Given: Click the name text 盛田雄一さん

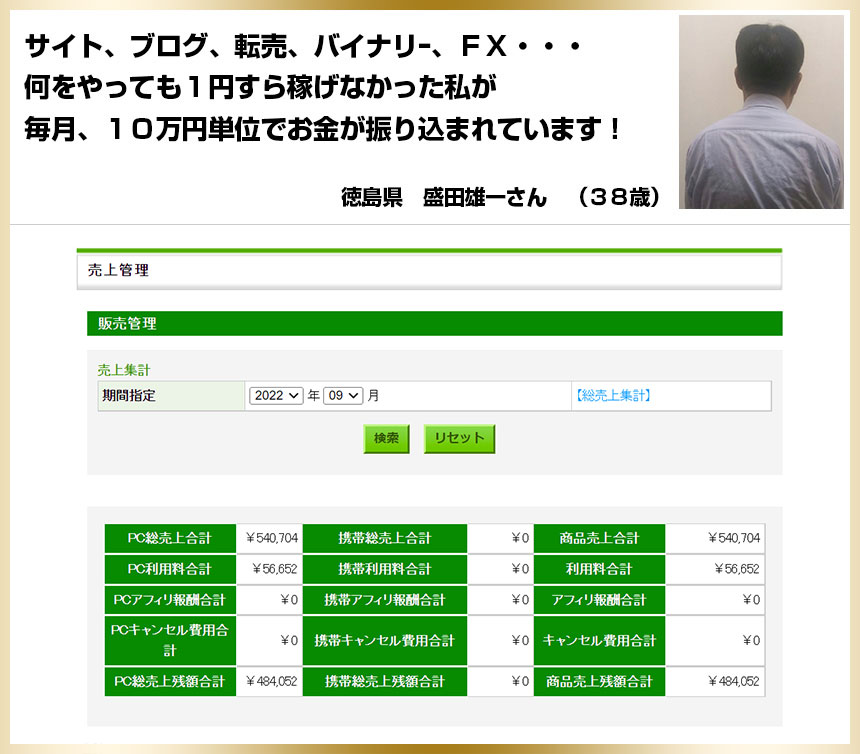Looking at the screenshot, I should [x=485, y=197].
